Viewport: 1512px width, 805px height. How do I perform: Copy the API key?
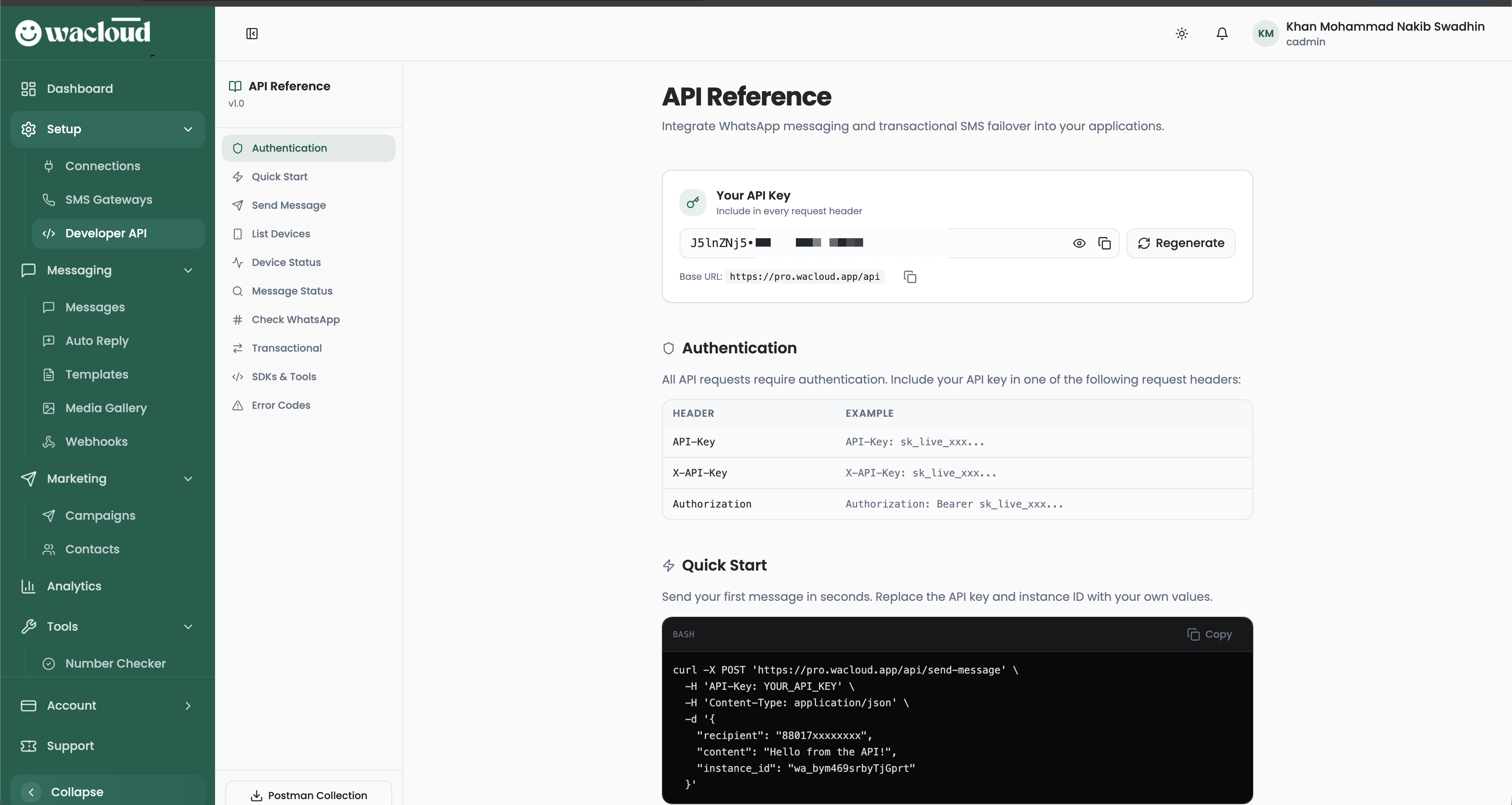pos(1104,243)
